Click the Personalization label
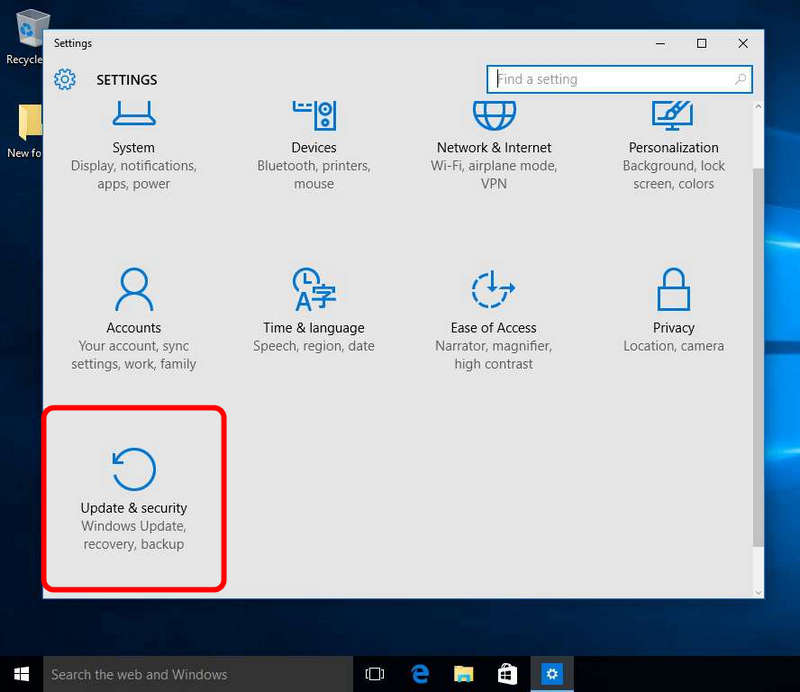Viewport: 800px width, 692px height. pos(673,147)
